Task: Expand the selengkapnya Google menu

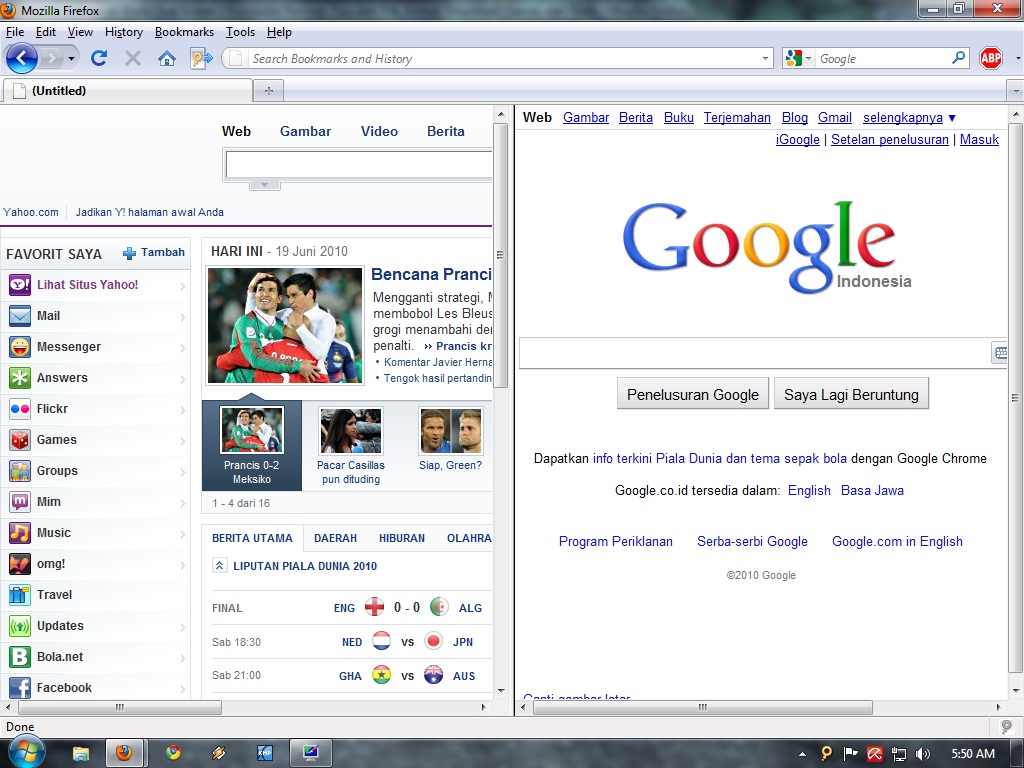Action: point(909,118)
